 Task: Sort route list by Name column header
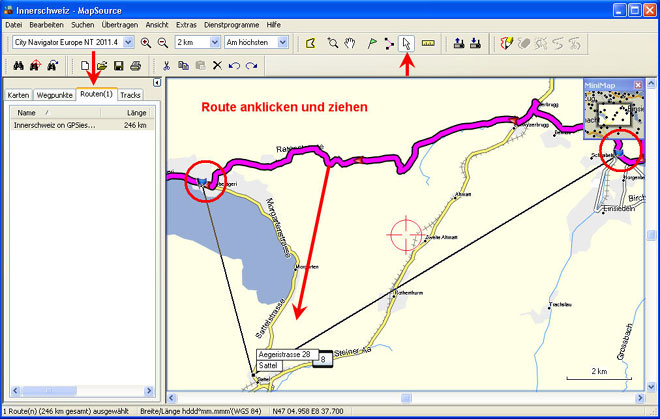56,112
